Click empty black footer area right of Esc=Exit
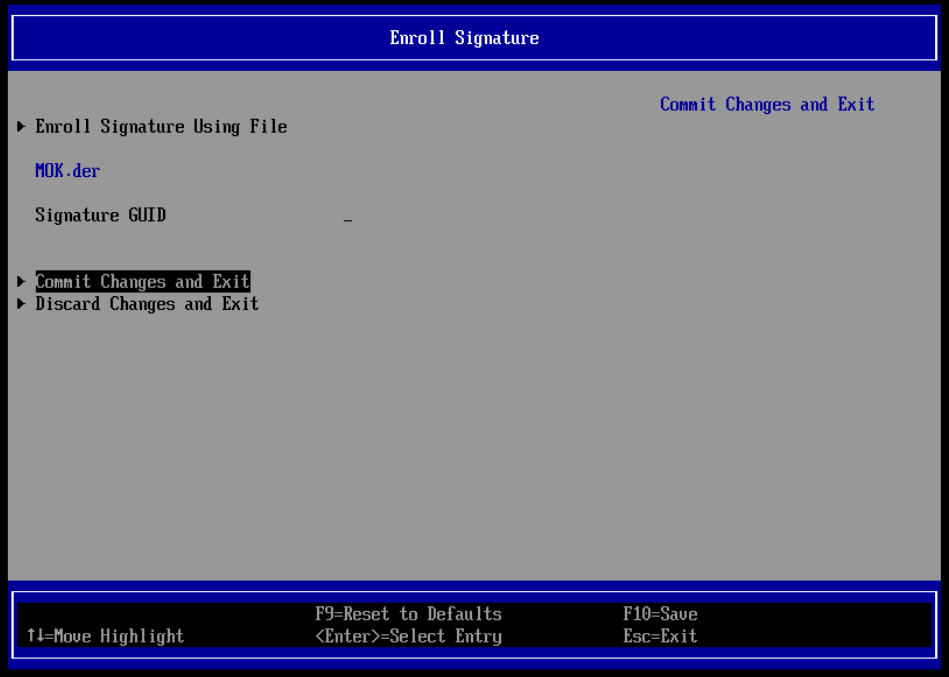 [820, 636]
